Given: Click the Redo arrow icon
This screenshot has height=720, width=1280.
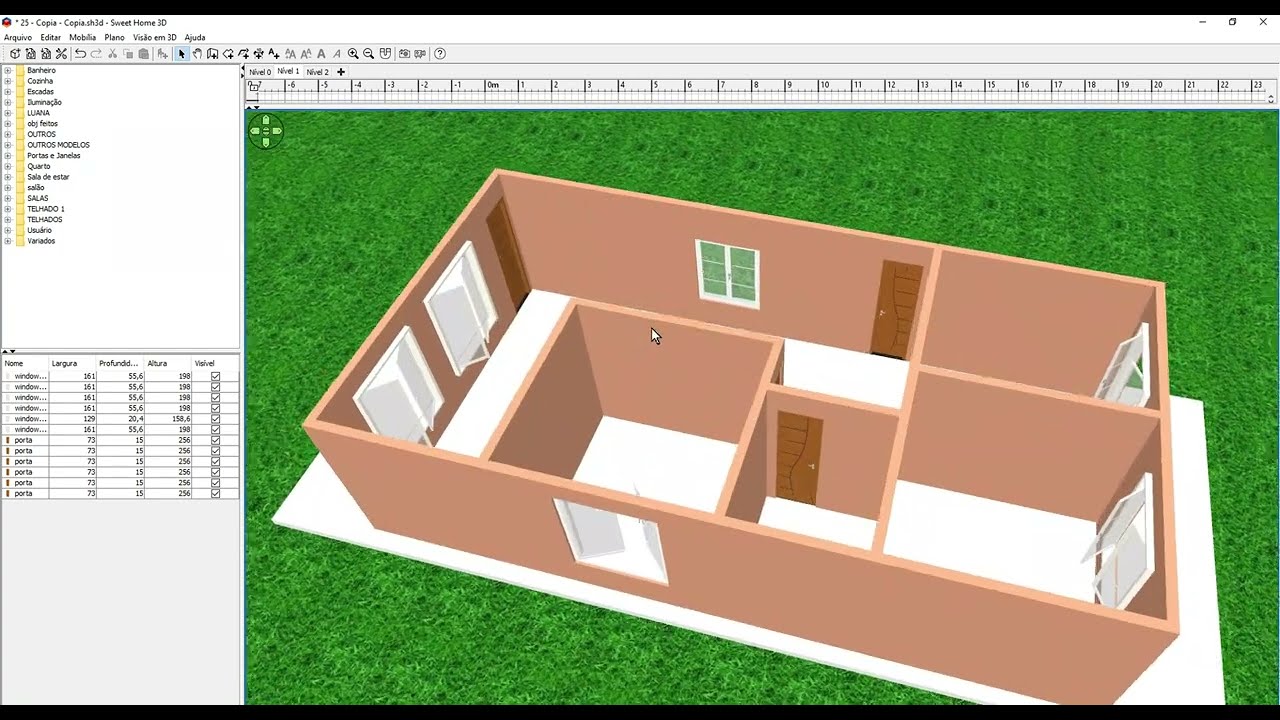Looking at the screenshot, I should (x=96, y=54).
